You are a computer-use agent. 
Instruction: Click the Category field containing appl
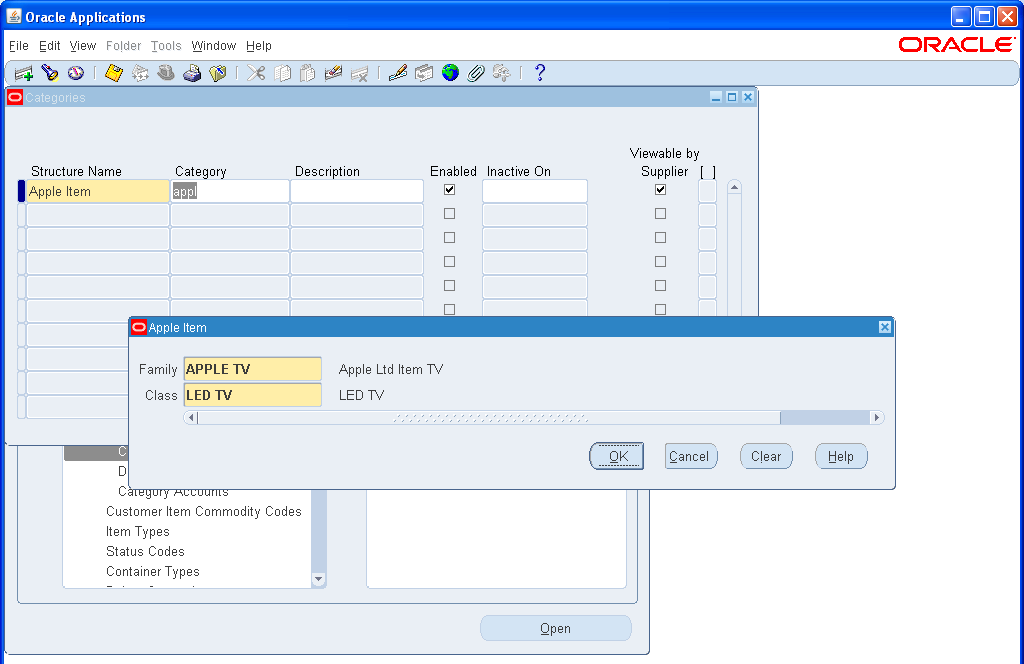coord(230,191)
